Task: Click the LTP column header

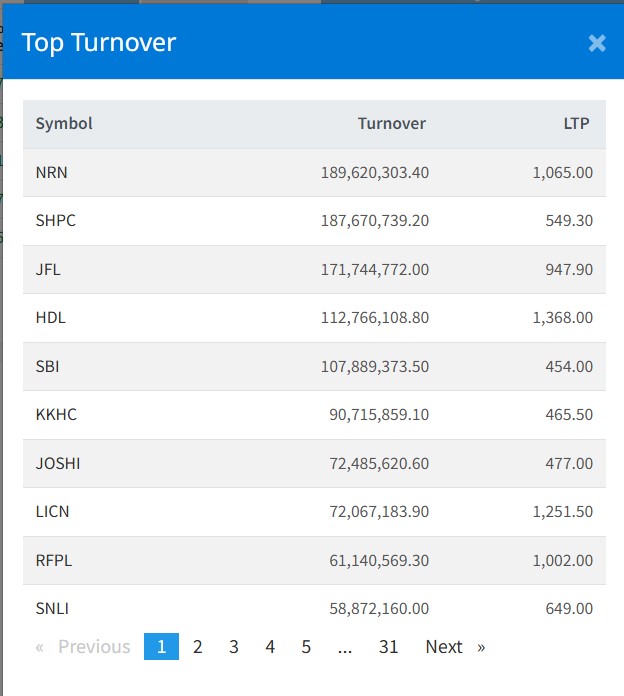Action: 576,124
